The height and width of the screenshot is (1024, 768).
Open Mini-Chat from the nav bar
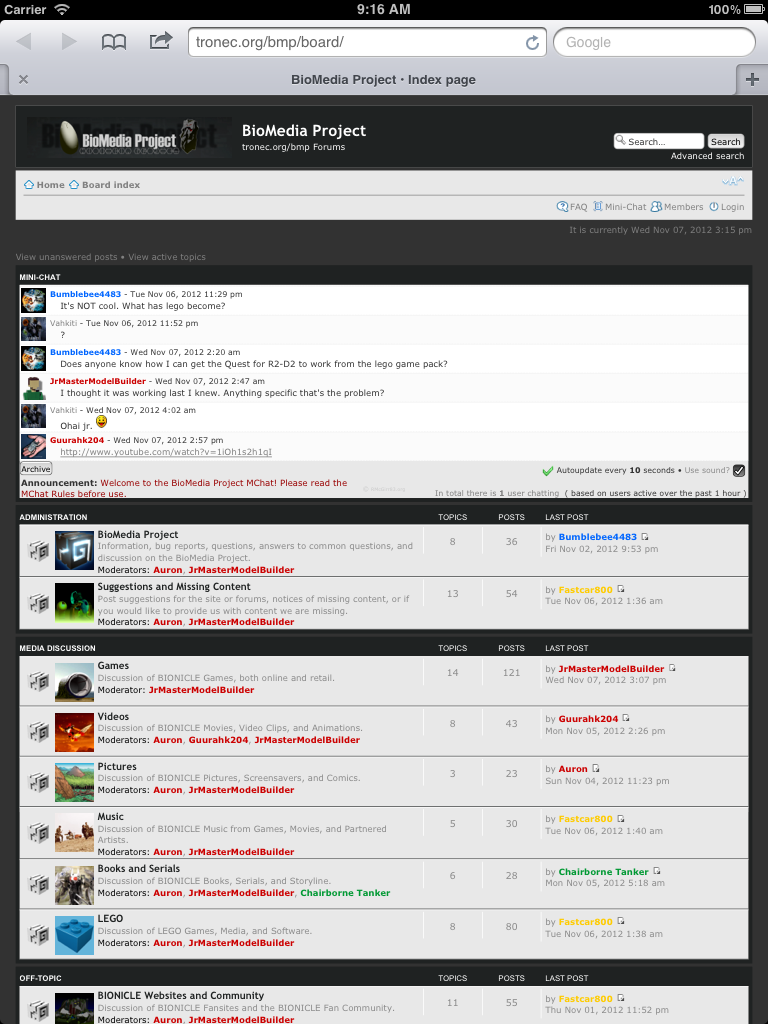(x=619, y=207)
